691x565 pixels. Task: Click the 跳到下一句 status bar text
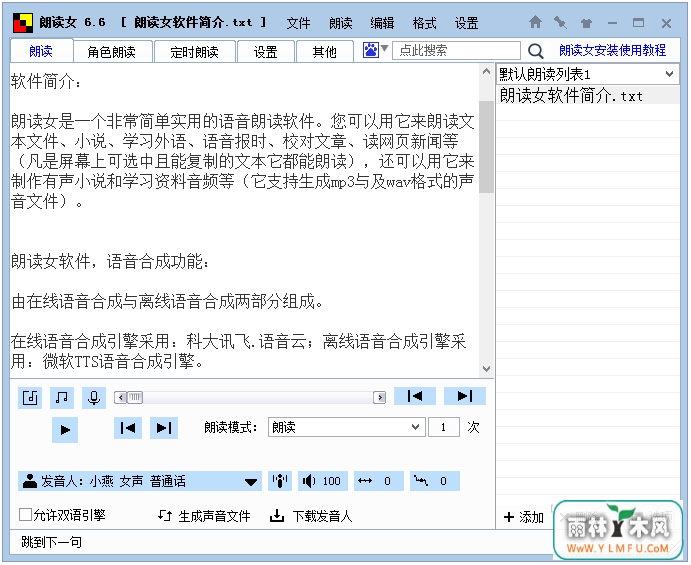click(51, 542)
